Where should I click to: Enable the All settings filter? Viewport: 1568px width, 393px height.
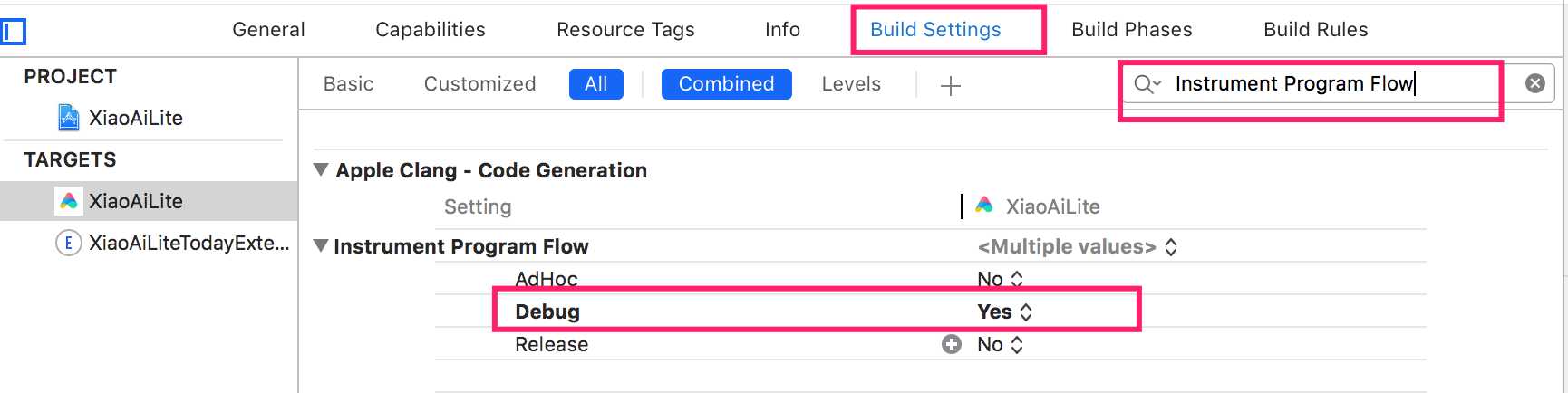click(595, 84)
